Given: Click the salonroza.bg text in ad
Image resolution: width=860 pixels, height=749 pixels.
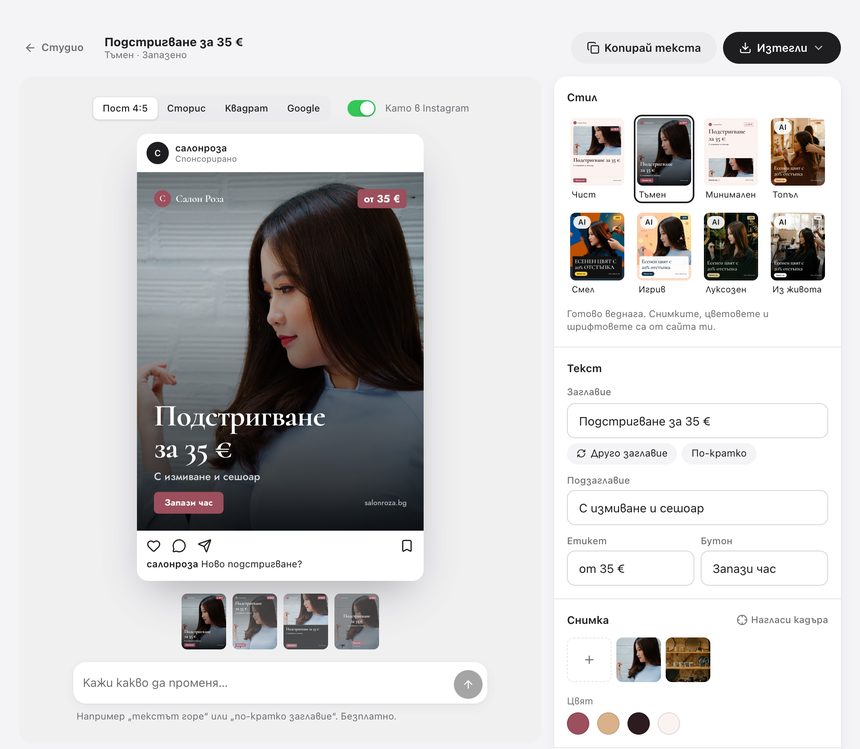Looking at the screenshot, I should point(385,502).
